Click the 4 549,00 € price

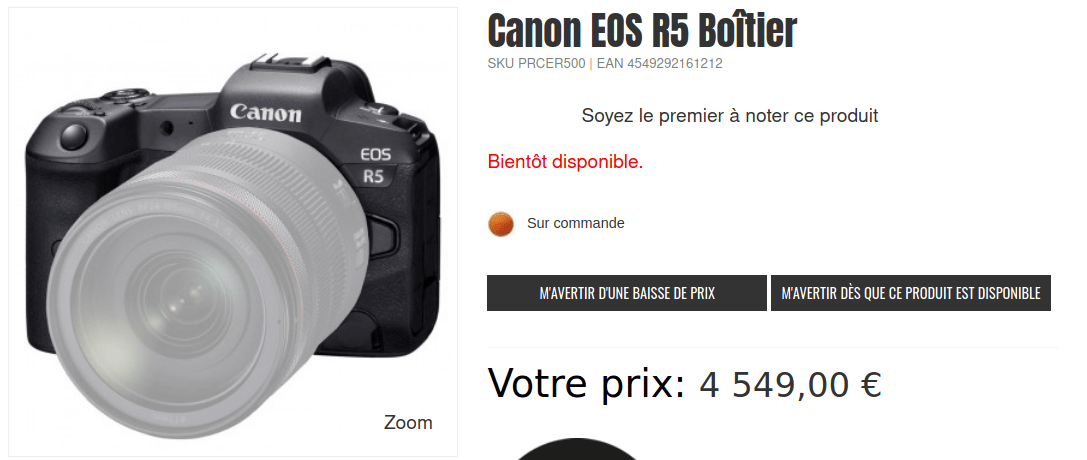click(x=790, y=384)
